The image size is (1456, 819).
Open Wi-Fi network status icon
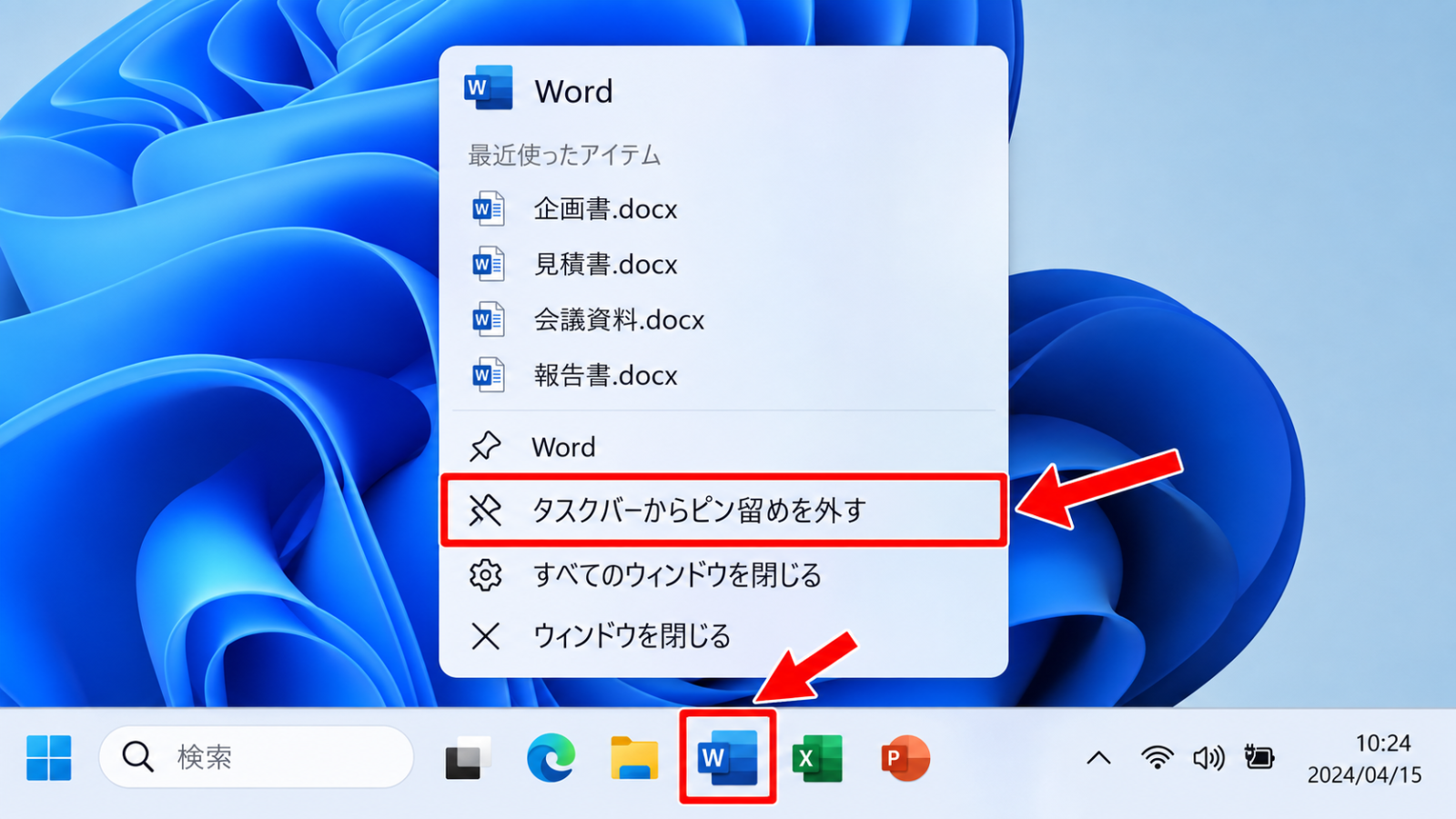pos(1157,757)
